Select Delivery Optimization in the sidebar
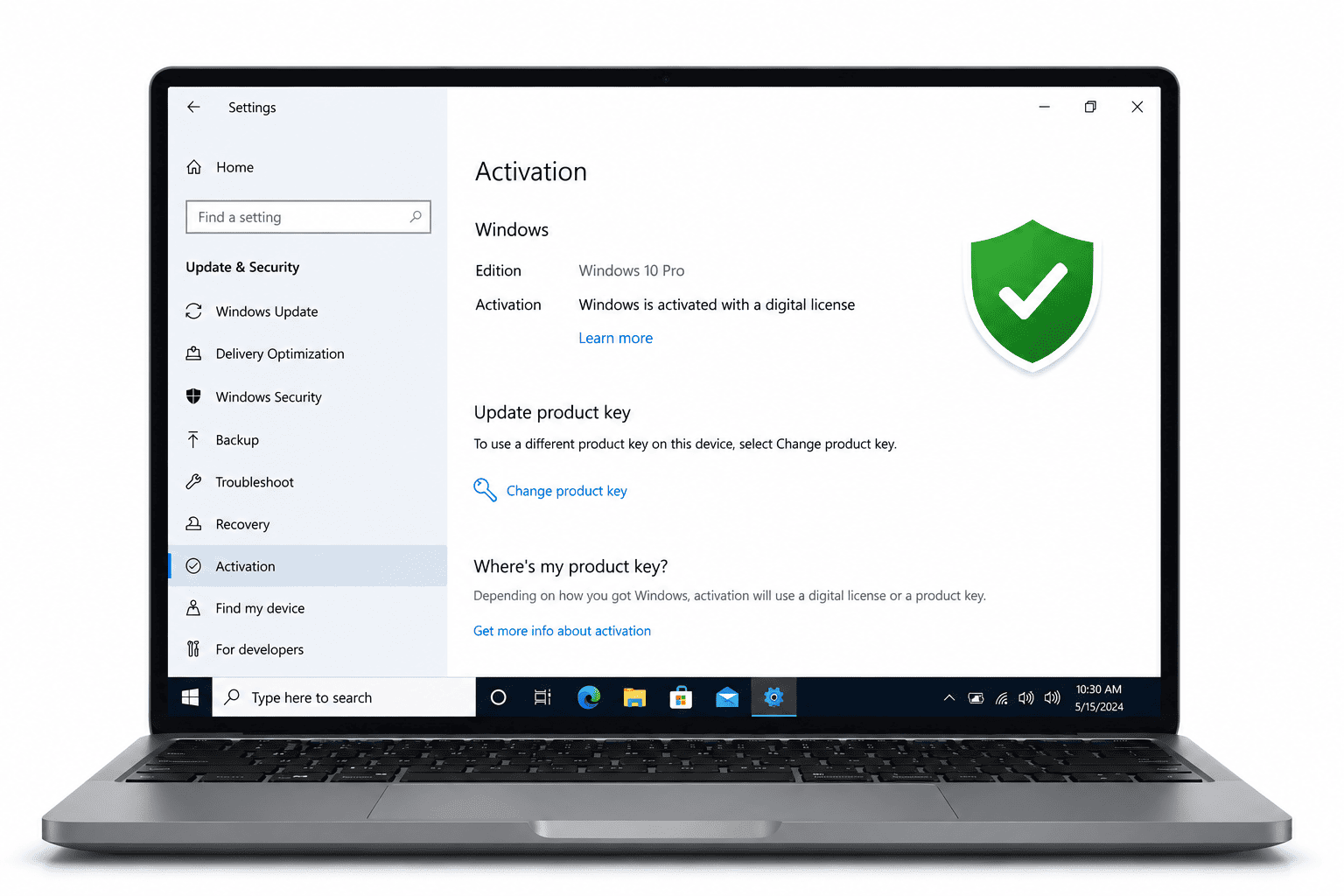The image size is (1344, 896). 307,353
